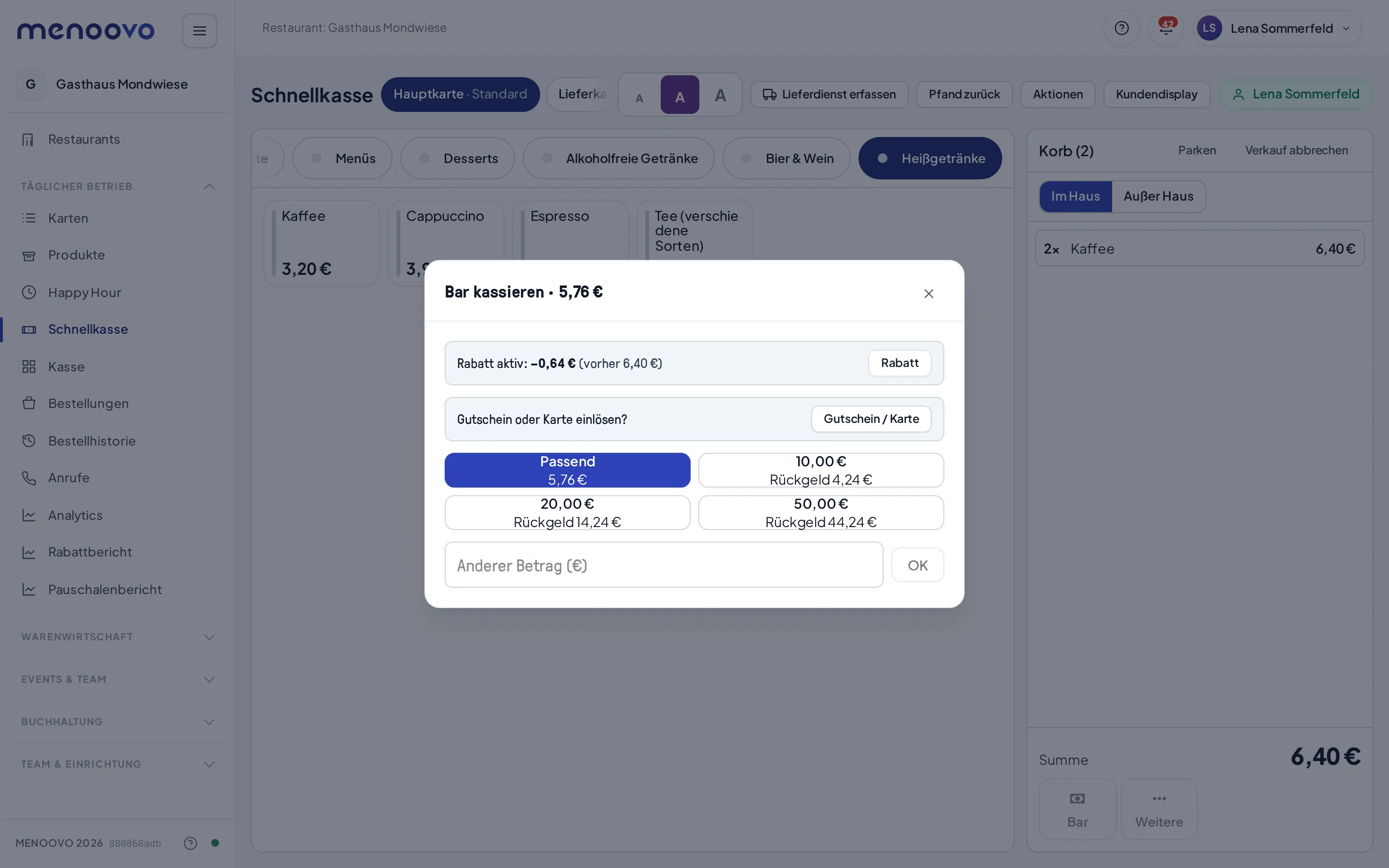
Task: Focus the Anderer Betrag input field
Action: (x=664, y=565)
